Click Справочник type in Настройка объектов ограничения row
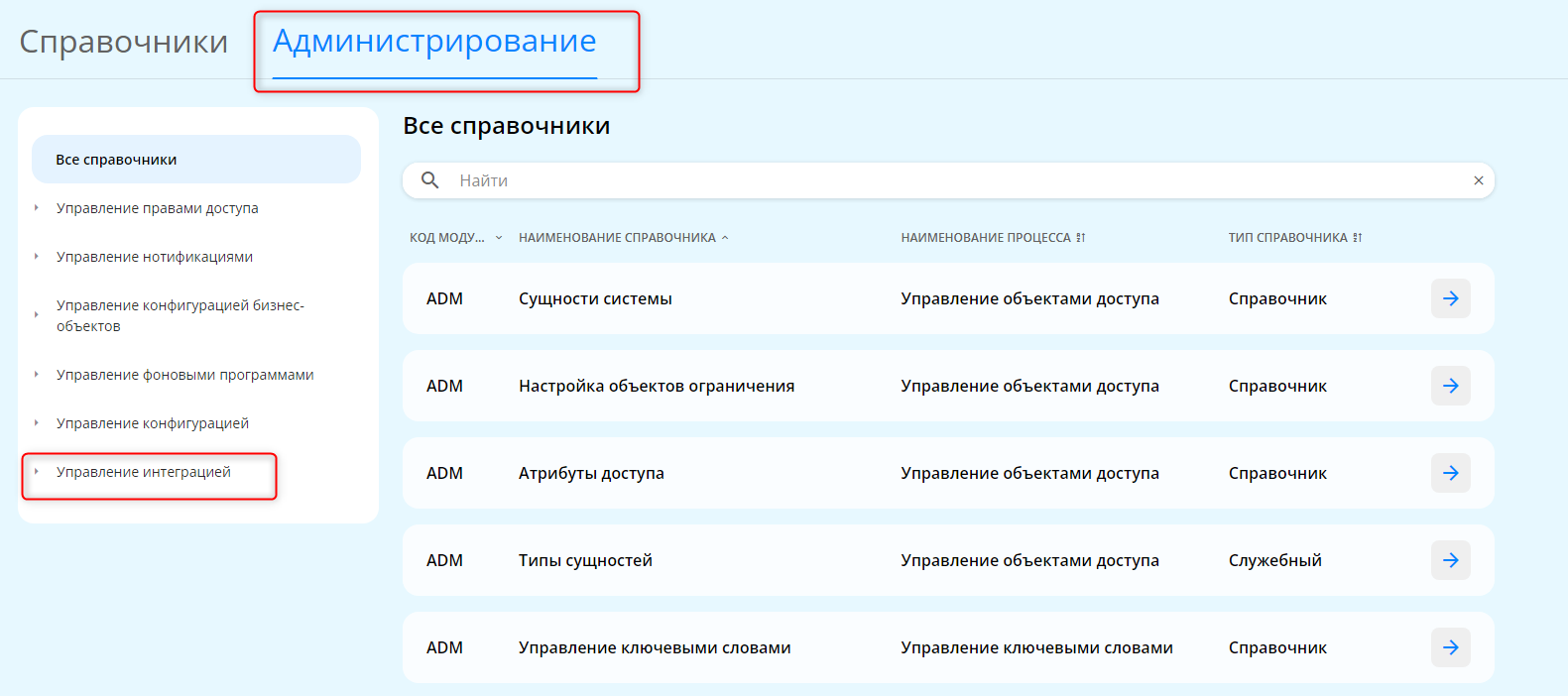The image size is (1568, 696). pyautogui.click(x=1277, y=386)
